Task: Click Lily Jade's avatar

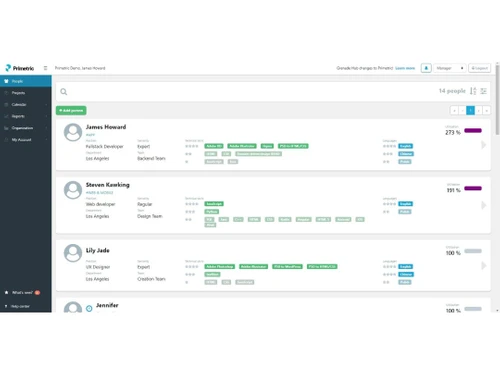Action: point(73,253)
